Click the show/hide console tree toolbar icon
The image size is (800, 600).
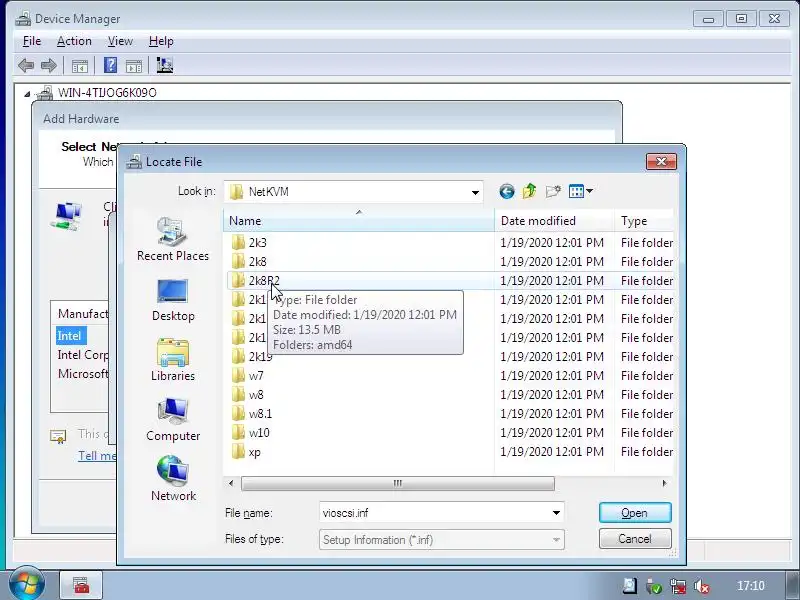point(80,66)
